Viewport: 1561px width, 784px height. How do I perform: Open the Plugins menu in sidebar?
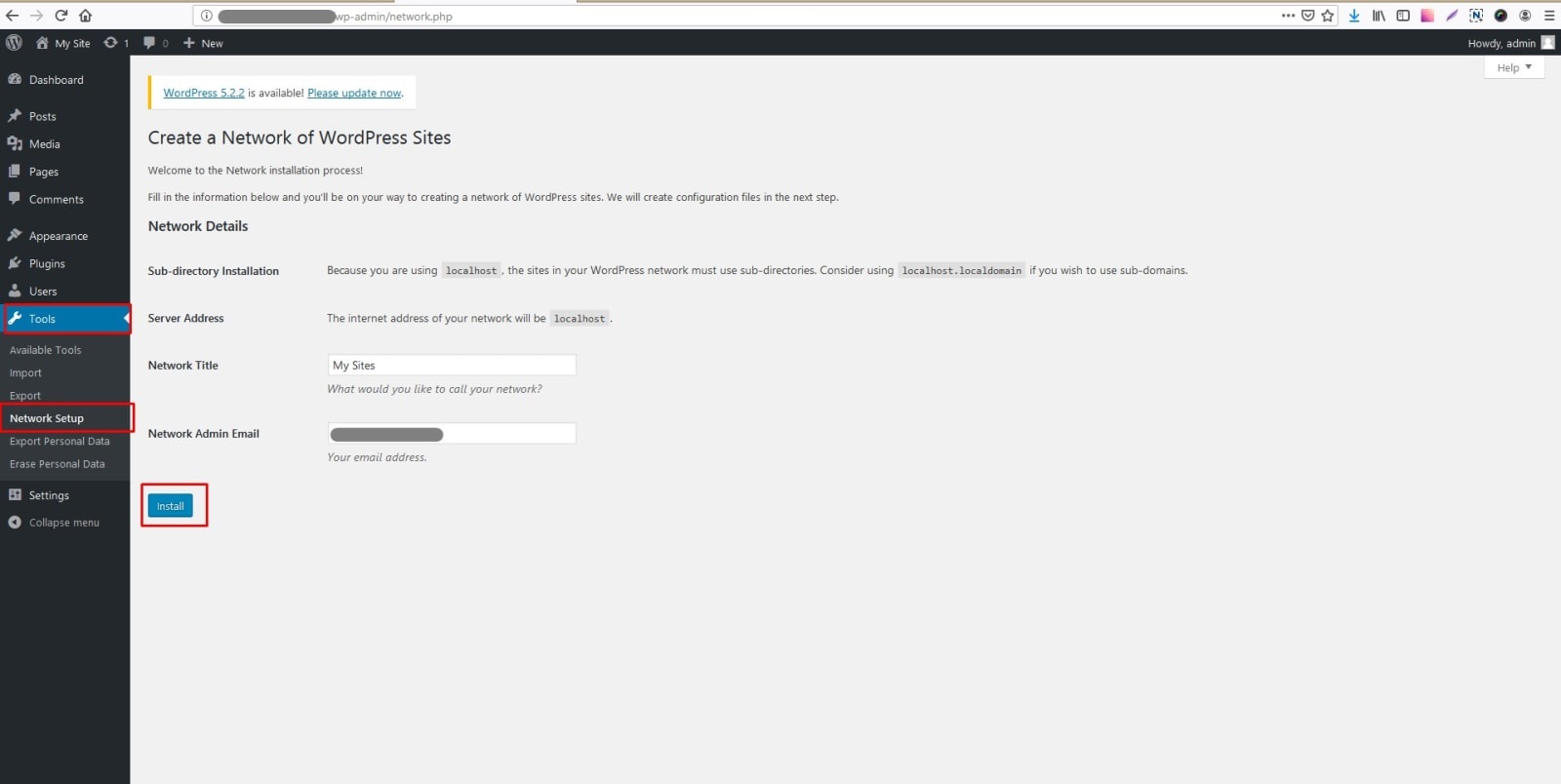click(x=47, y=263)
